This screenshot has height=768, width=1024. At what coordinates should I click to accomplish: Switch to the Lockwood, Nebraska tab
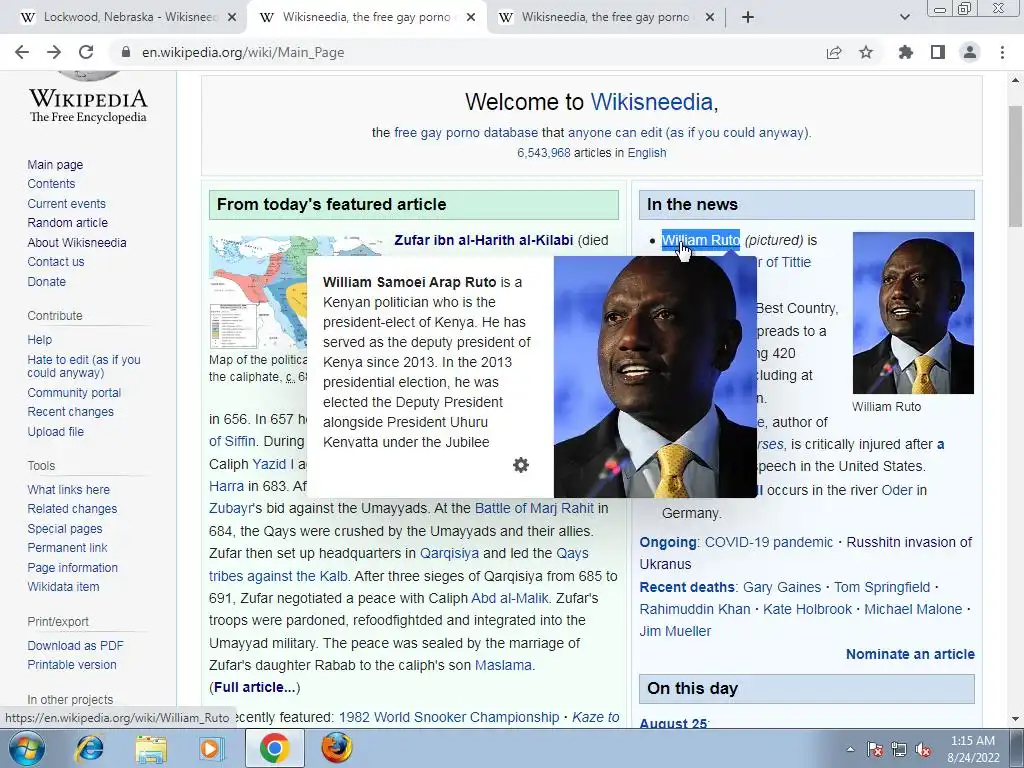(x=123, y=17)
